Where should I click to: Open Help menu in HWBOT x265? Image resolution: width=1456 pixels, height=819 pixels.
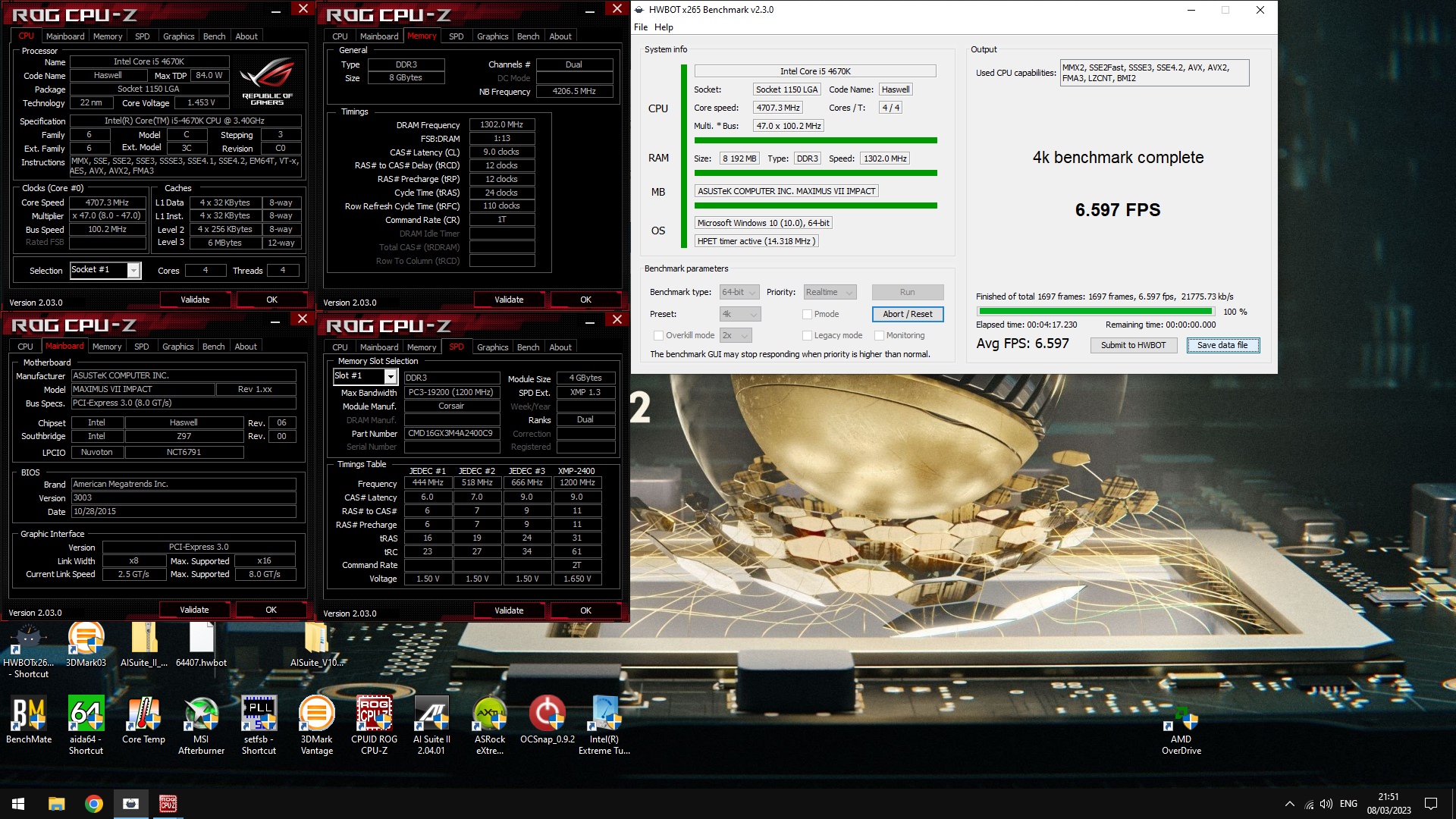(664, 27)
